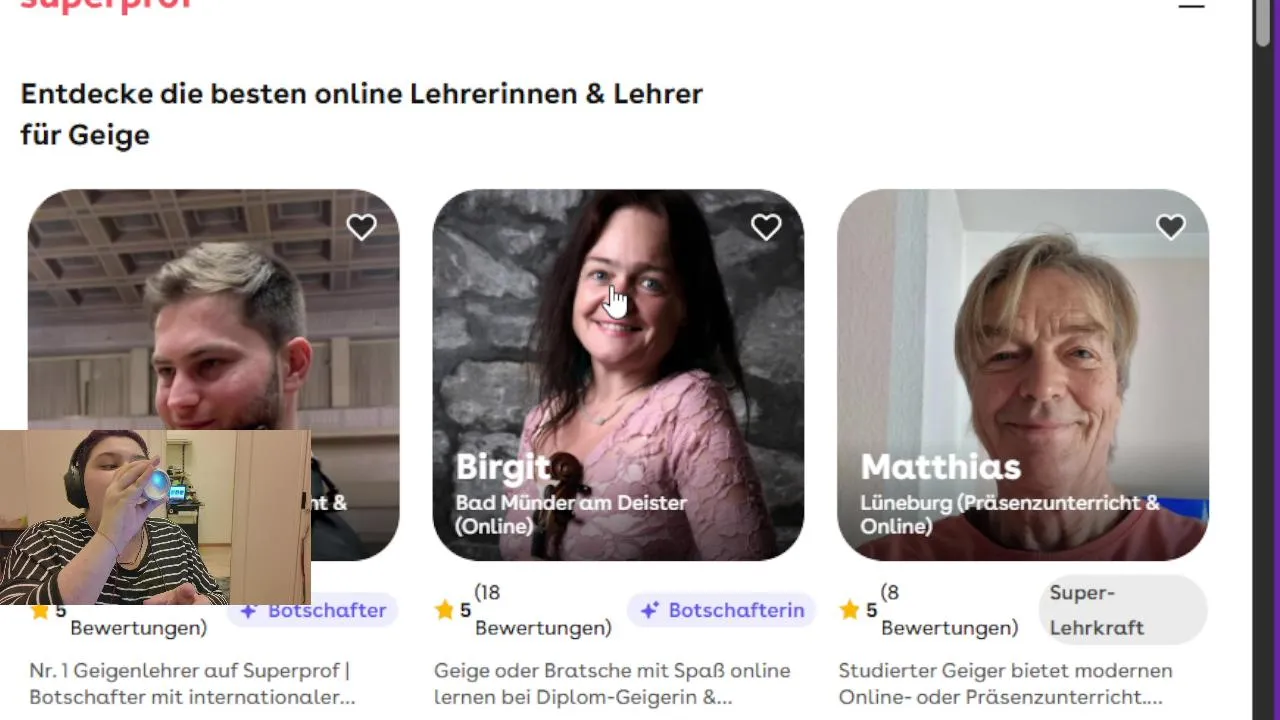The width and height of the screenshot is (1280, 720).
Task: Click Birgit's yellow star rating icon
Action: (x=445, y=610)
